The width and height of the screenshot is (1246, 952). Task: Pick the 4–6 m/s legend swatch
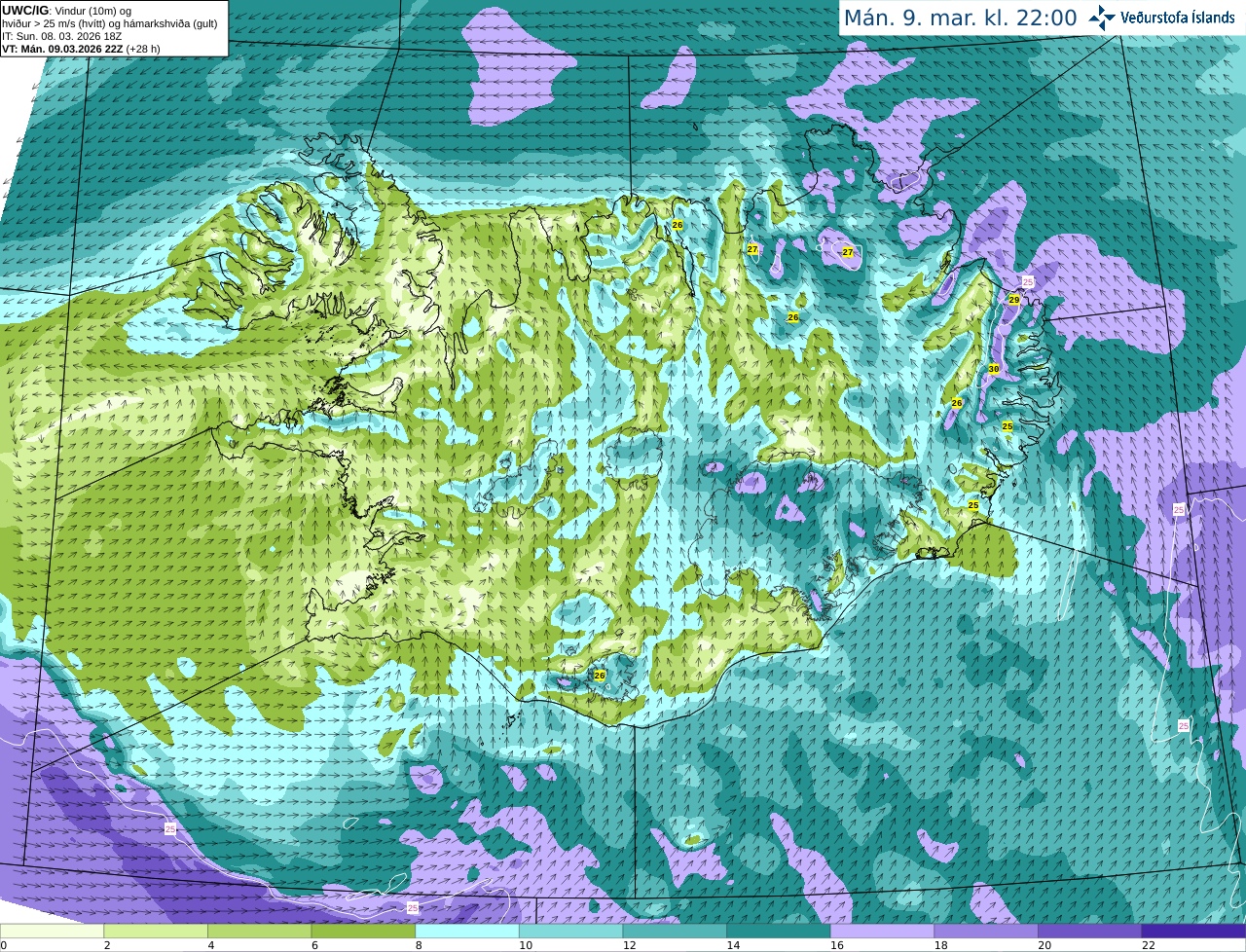tap(259, 931)
